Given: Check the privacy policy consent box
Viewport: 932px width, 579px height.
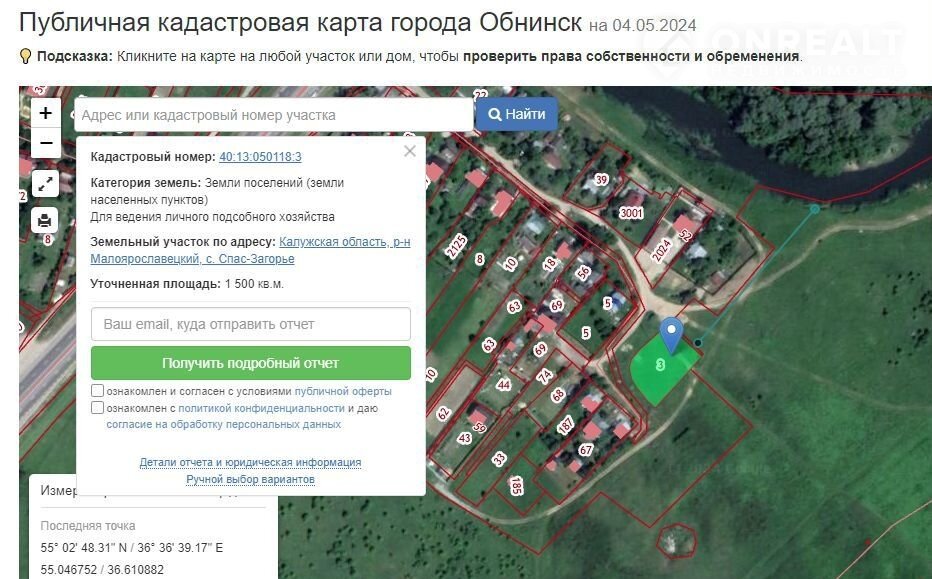Looking at the screenshot, I should (97, 408).
